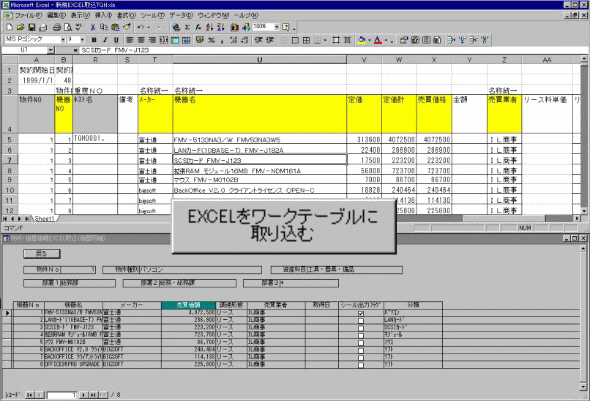Cut selection with the scissors icon
The image size is (590, 401).
pos(93,27)
